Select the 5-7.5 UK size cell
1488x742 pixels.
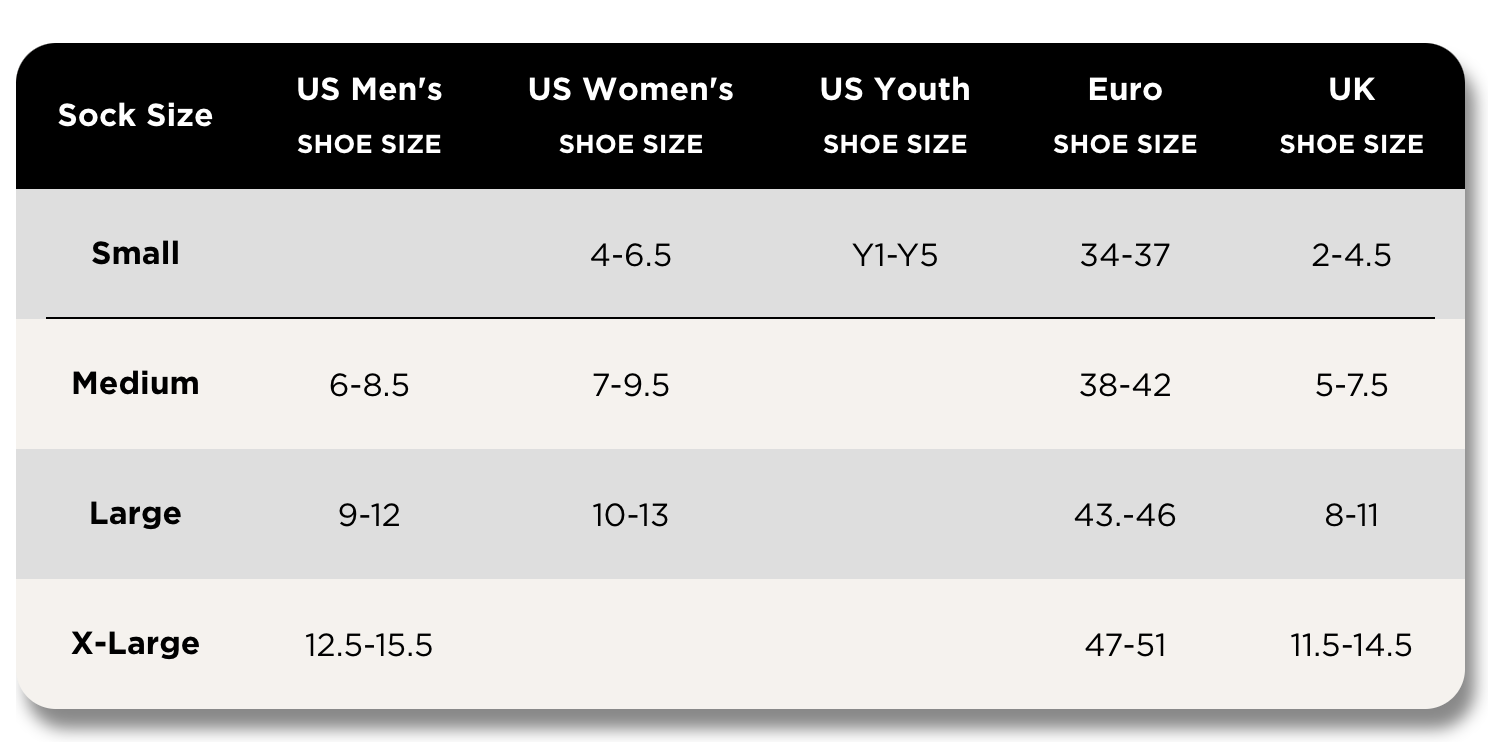(1351, 386)
